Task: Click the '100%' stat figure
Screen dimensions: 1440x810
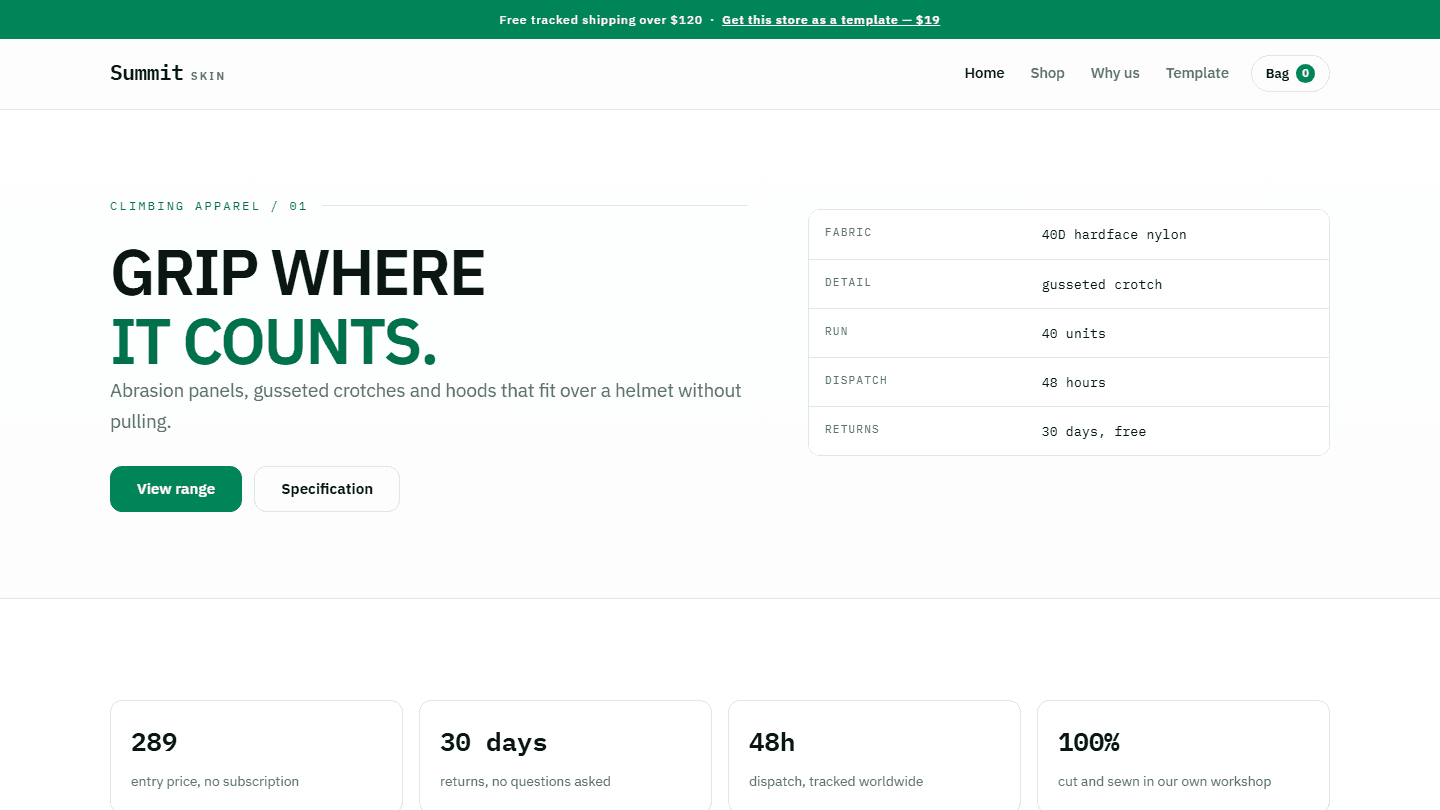Action: coord(1089,743)
